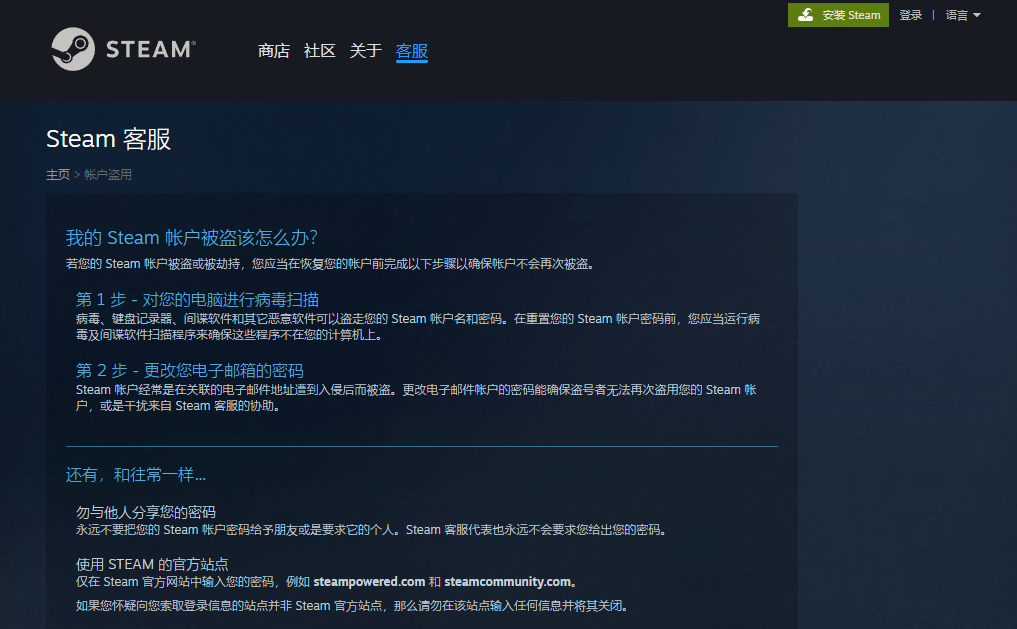The height and width of the screenshot is (629, 1017).
Task: Click 第 1 步 - 对您的电脑进行病毒扫描 heading
Action: tap(197, 300)
